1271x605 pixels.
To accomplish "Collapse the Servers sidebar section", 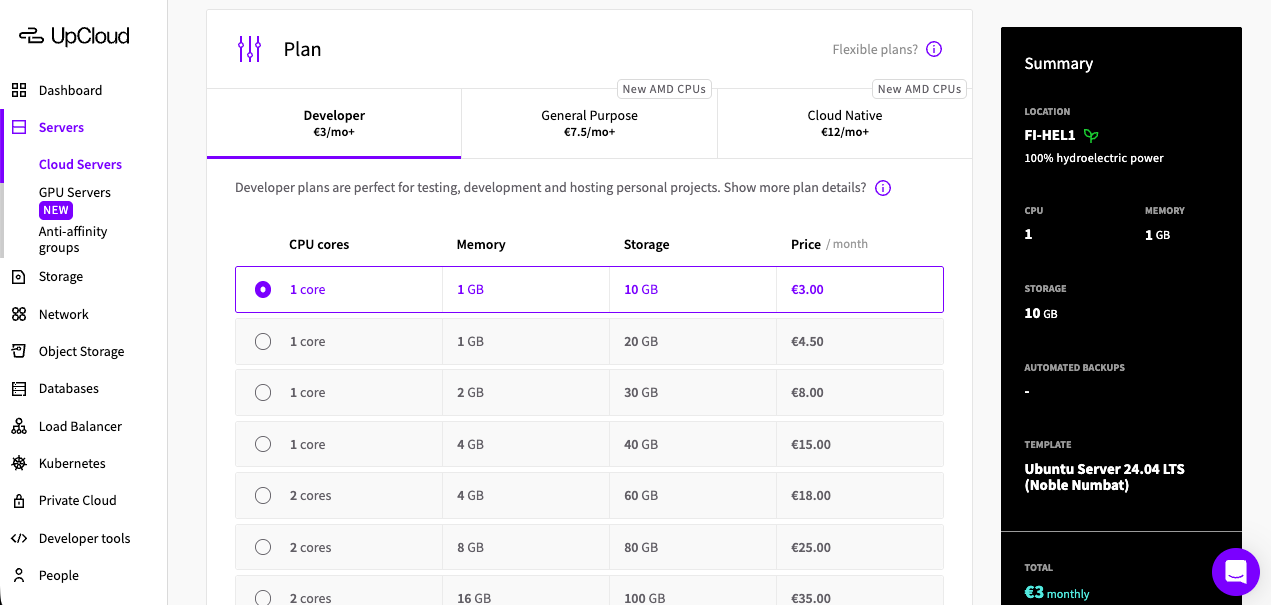I will (61, 127).
